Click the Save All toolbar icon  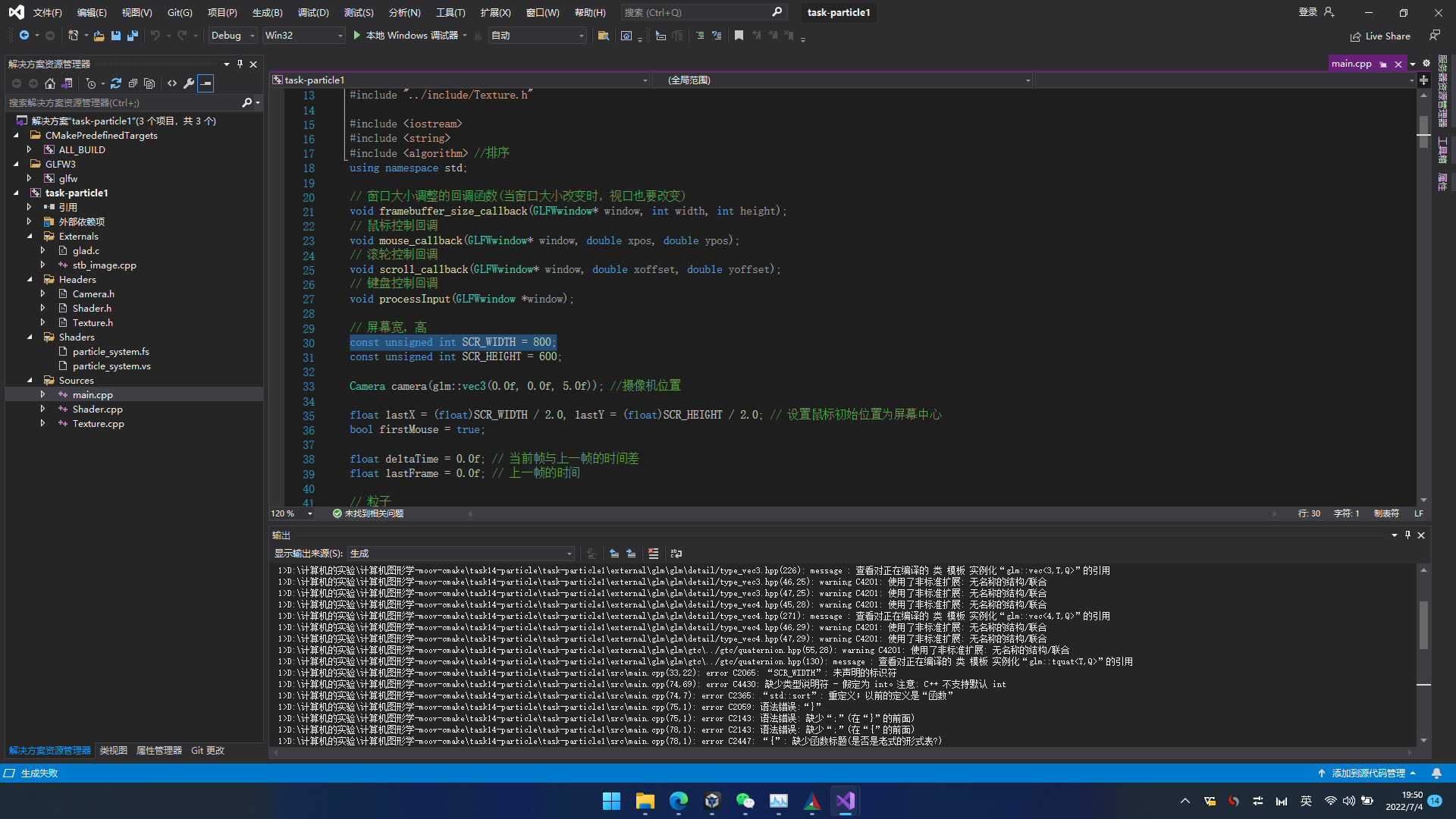pos(133,36)
